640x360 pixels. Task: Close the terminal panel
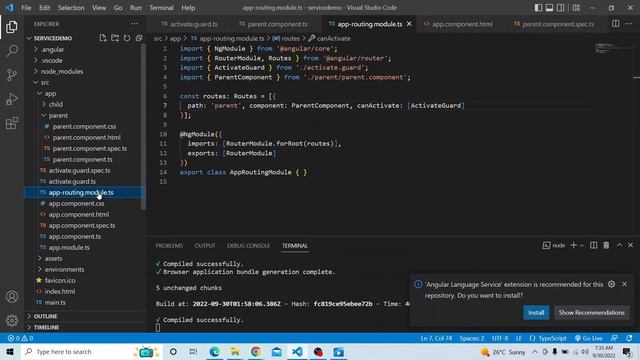(x=631, y=245)
